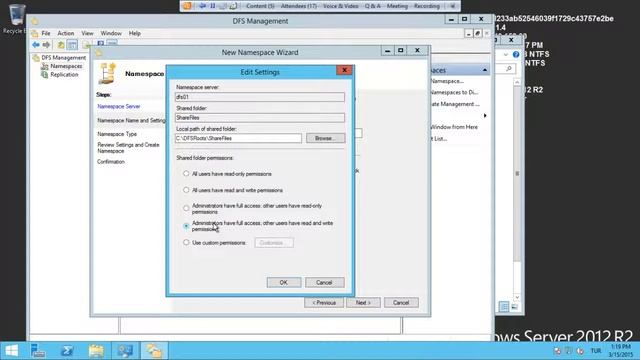Click the Customize... button
Image resolution: width=640 pixels, height=360 pixels.
click(x=274, y=242)
